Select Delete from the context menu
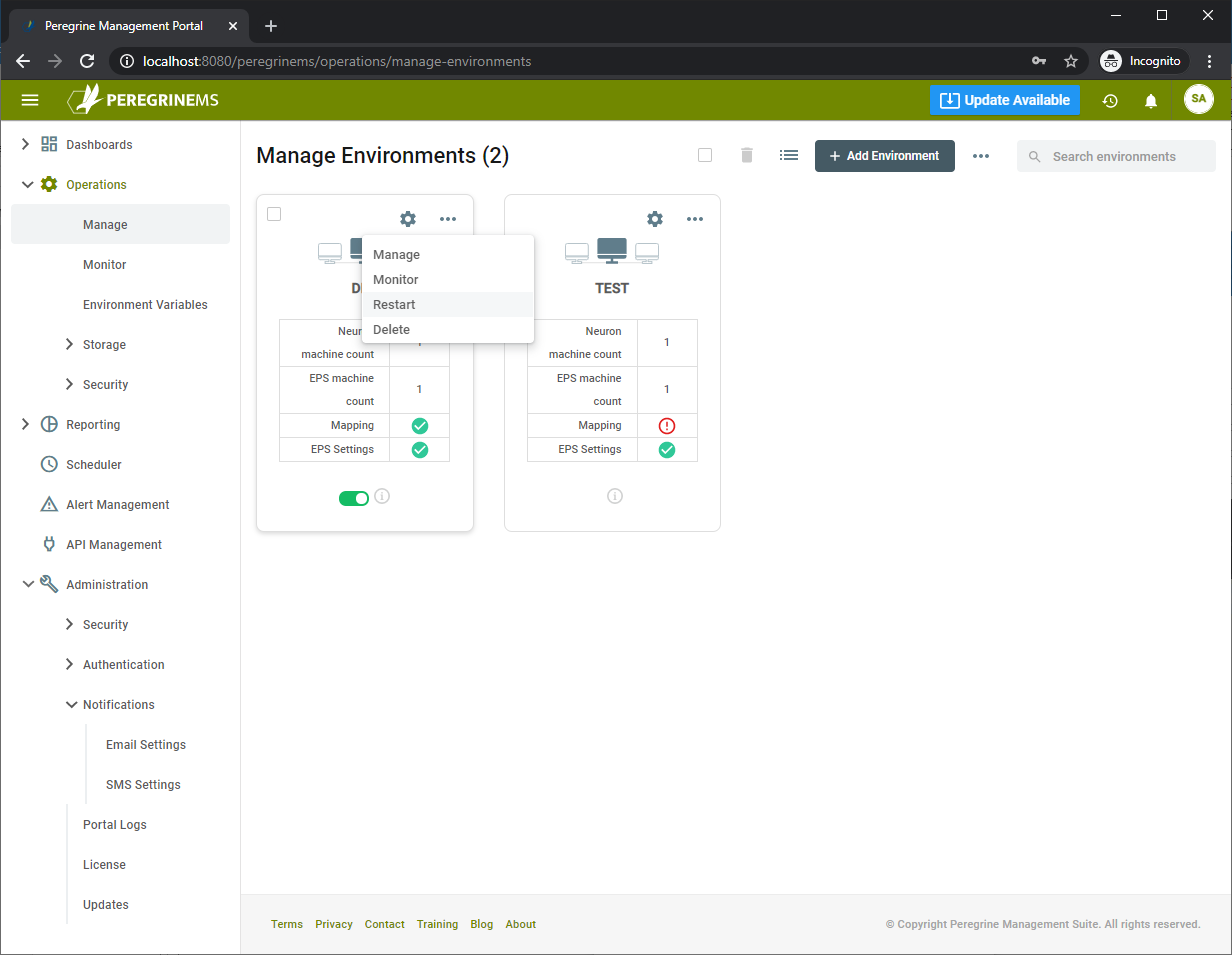The width and height of the screenshot is (1232, 955). [x=448, y=330]
